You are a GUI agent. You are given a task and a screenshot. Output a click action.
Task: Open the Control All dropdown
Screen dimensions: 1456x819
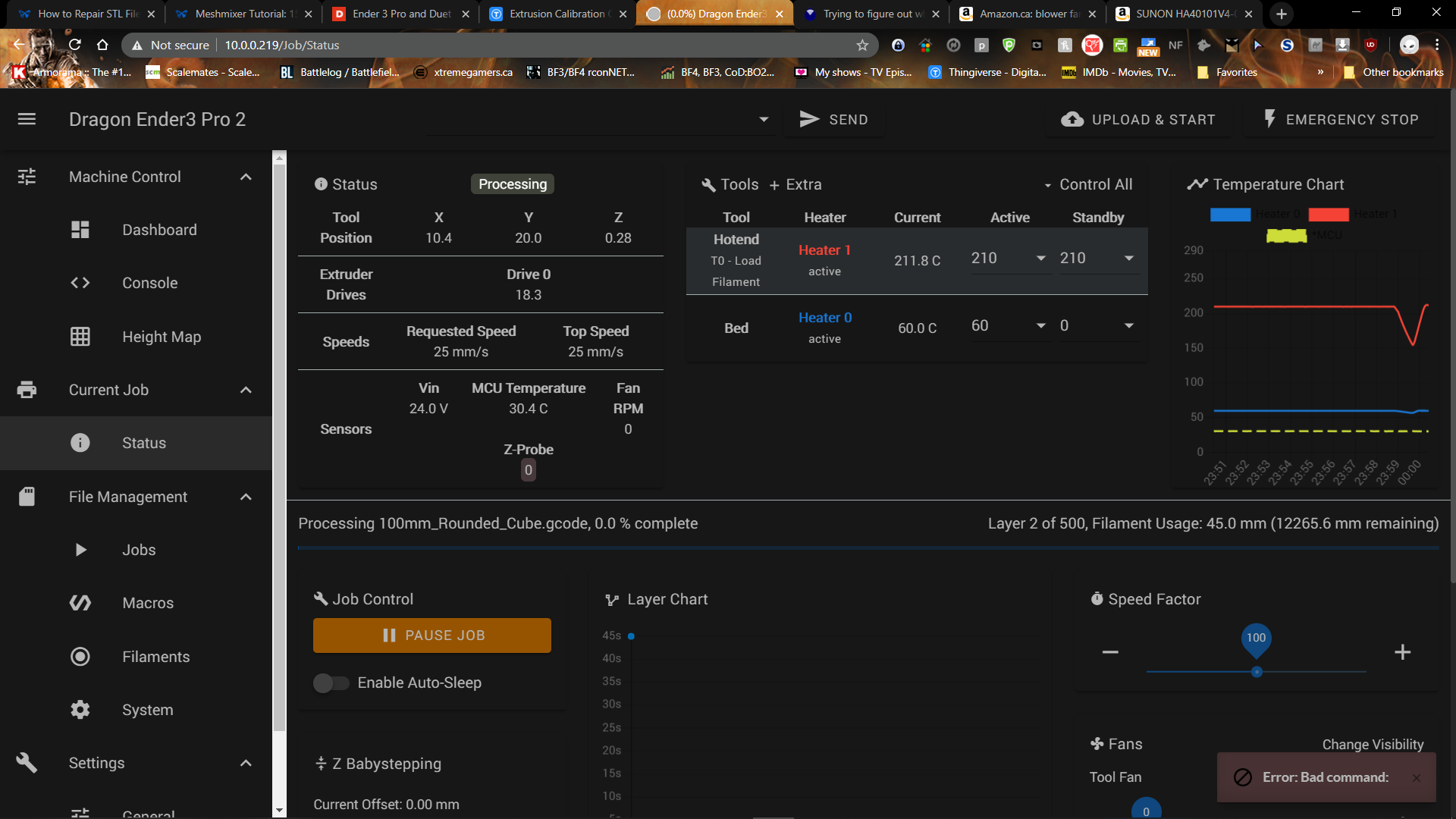point(1088,184)
